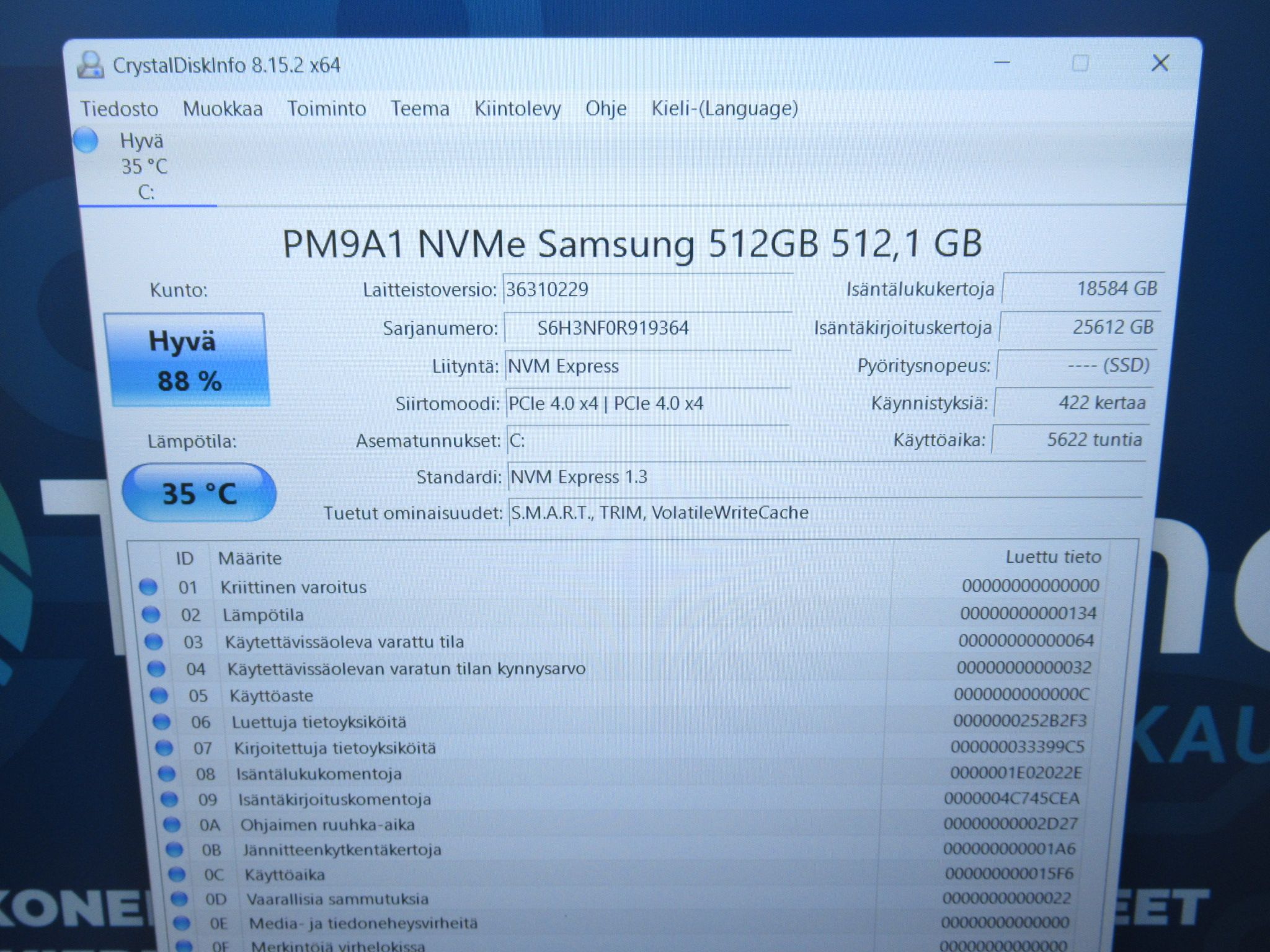This screenshot has width=1270, height=952.
Task: Open the Tiedosto menu
Action: click(120, 109)
